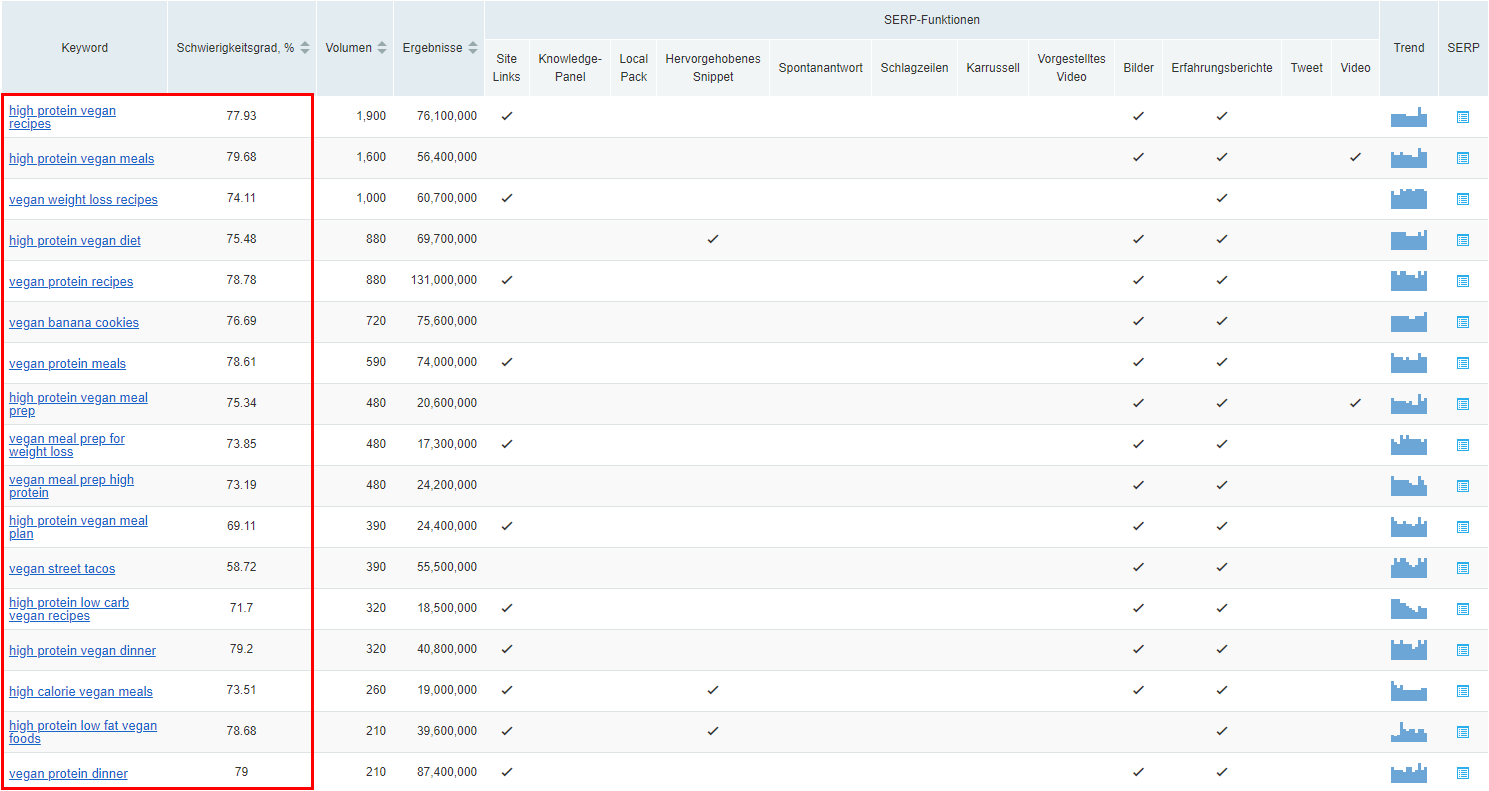Click the SERP icon for "high calorie vegan meals"
Screen dimensions: 1489x791
tap(1463, 690)
